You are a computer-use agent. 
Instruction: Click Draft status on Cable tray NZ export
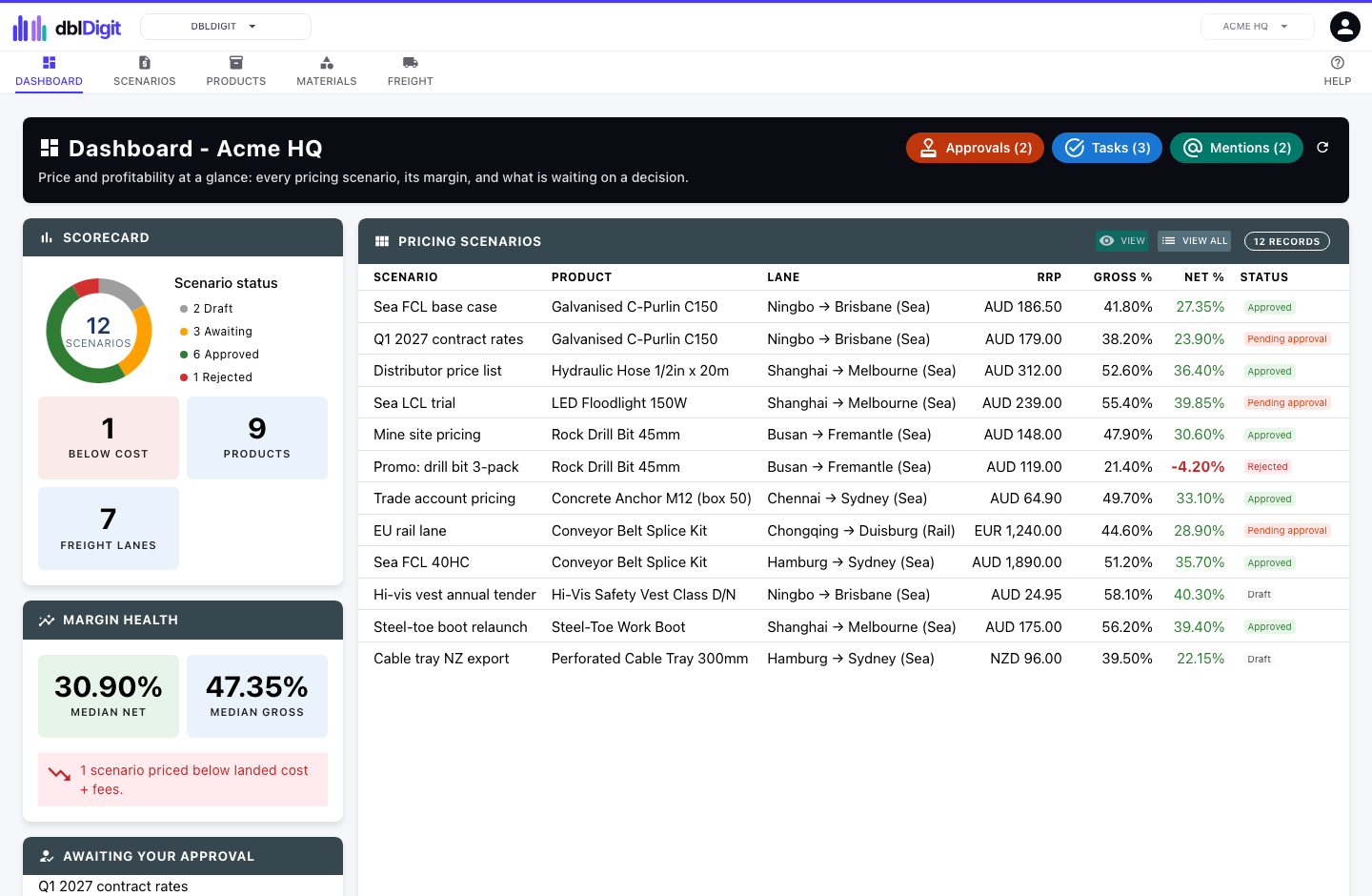pos(1260,659)
